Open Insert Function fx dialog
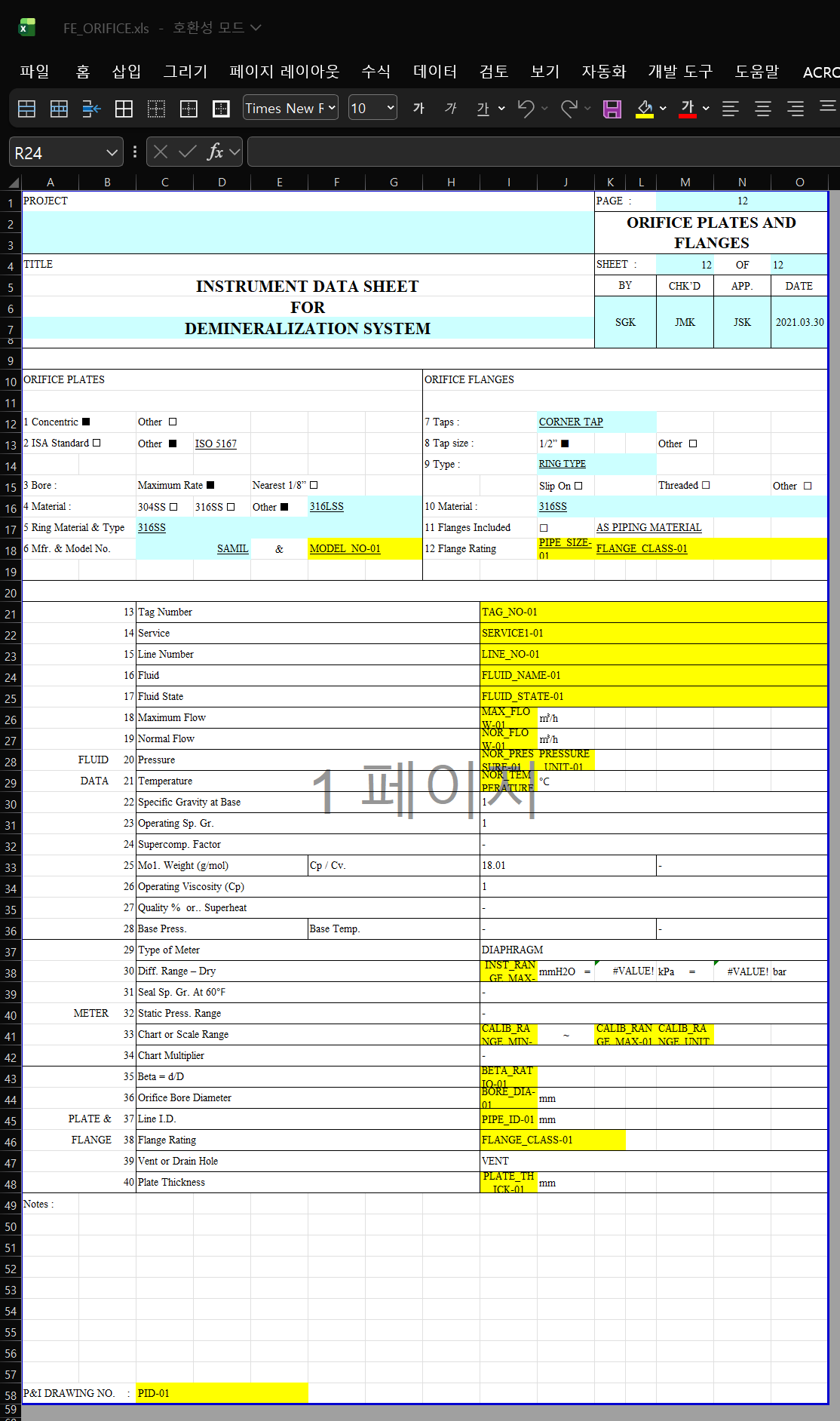The width and height of the screenshot is (840, 1421). click(x=215, y=152)
